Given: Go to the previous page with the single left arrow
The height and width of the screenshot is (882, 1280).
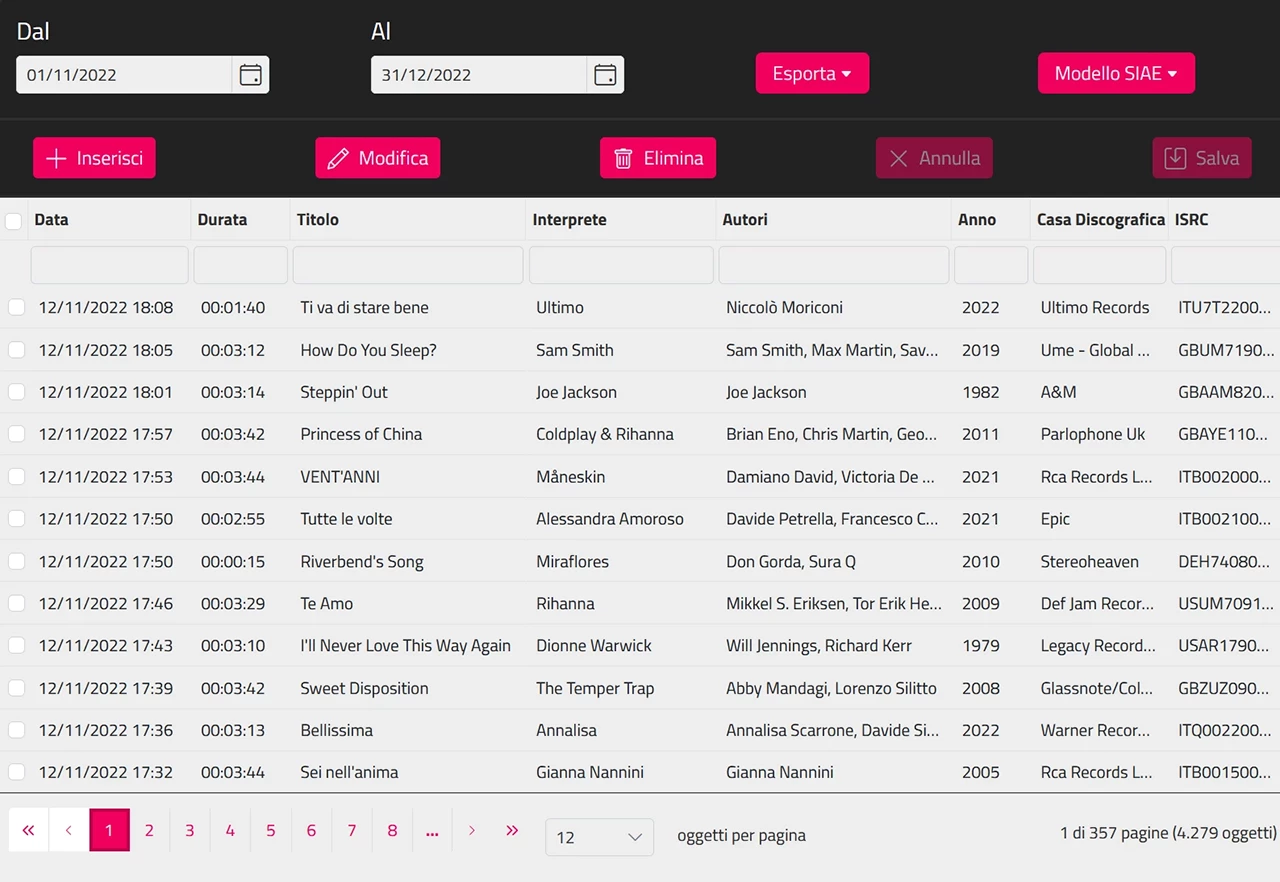Looking at the screenshot, I should point(69,830).
